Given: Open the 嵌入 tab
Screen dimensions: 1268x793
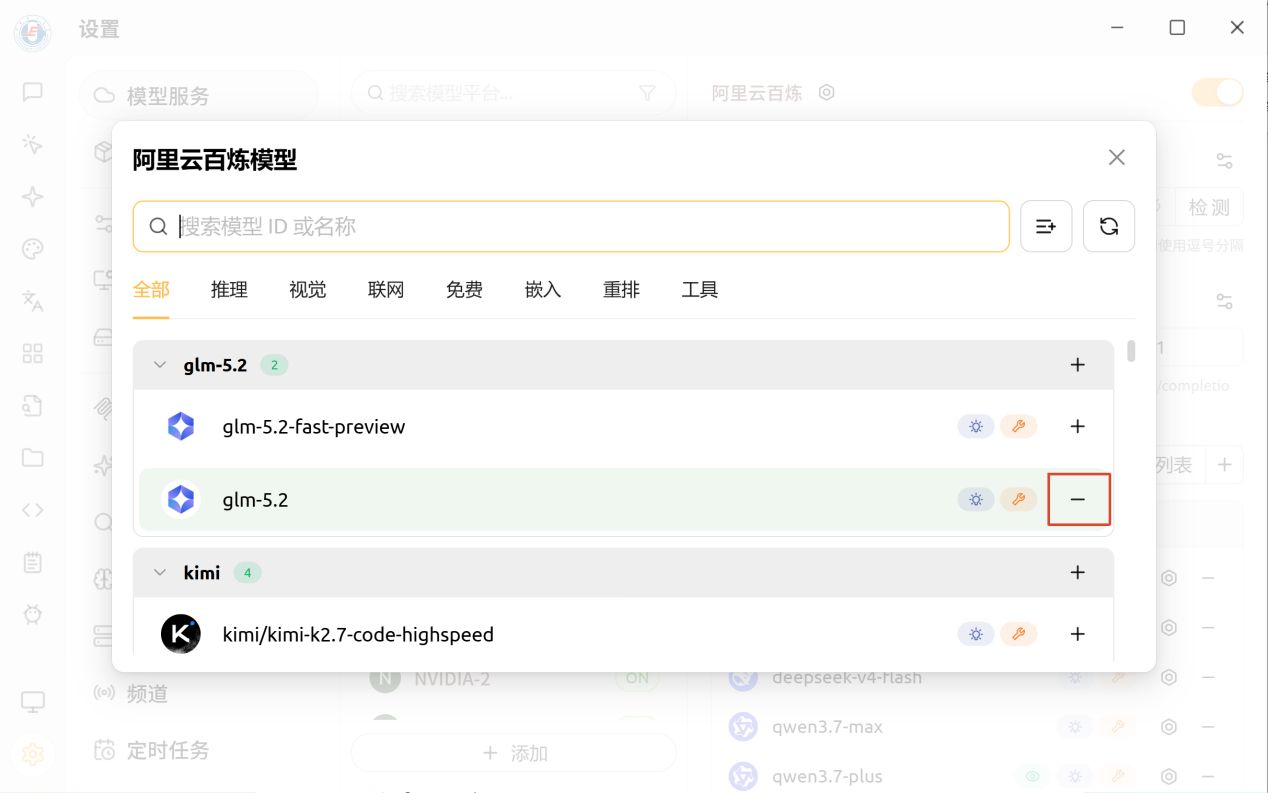Looking at the screenshot, I should (543, 290).
